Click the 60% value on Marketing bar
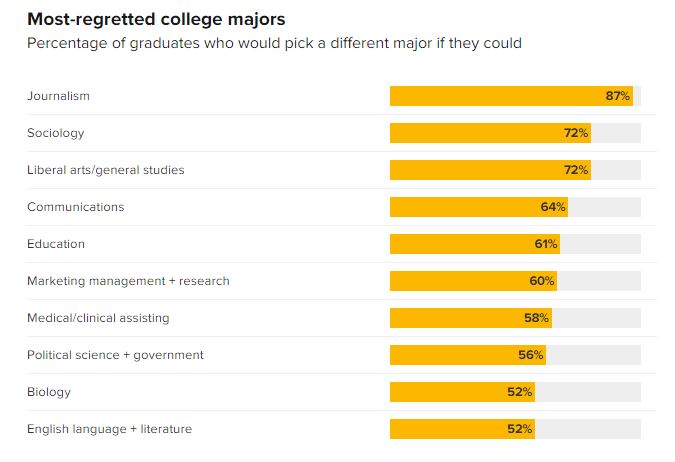675x462 pixels. 542,281
